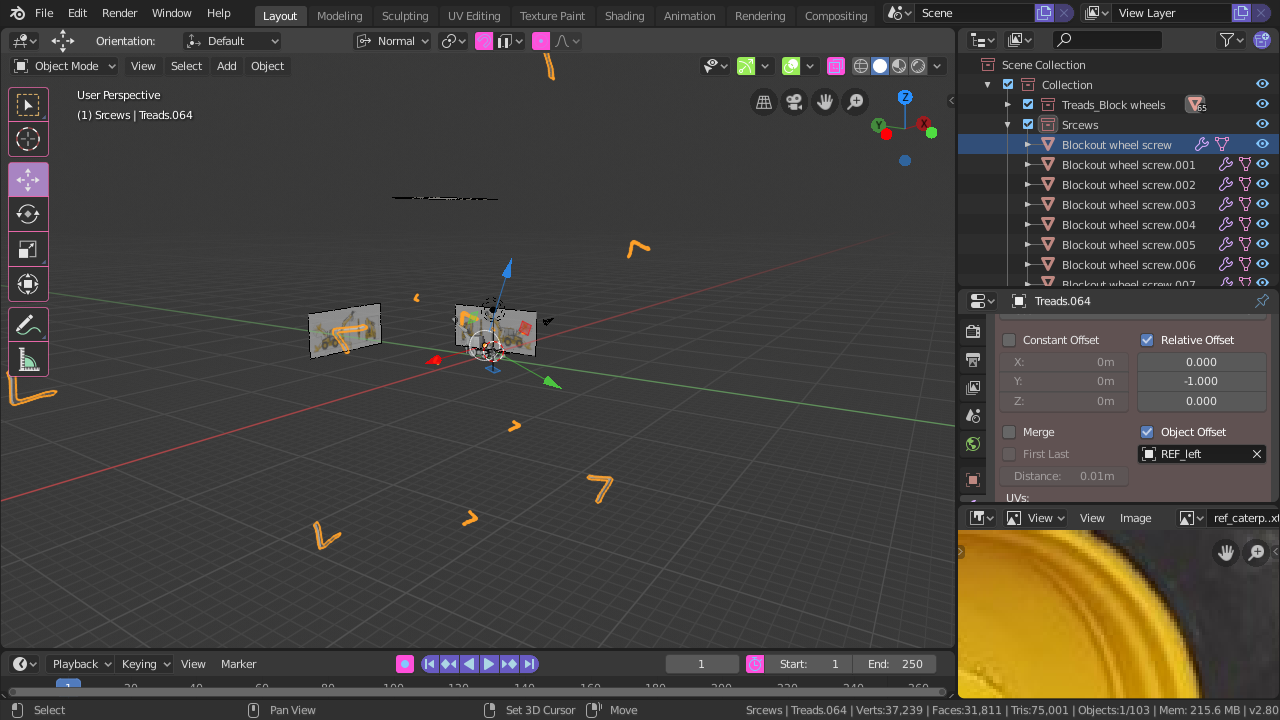Click the viewport zoom magnifier icon
This screenshot has width=1280, height=720.
[855, 102]
